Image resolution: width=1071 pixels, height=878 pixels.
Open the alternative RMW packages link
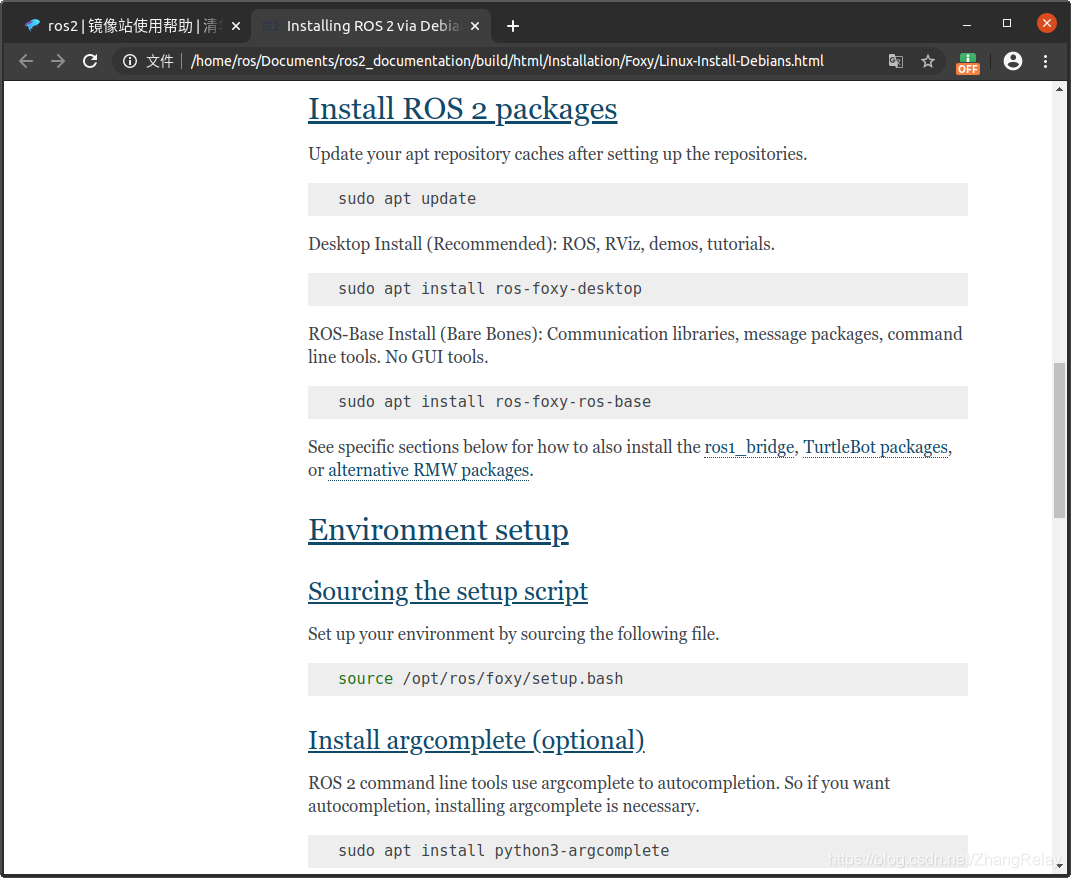[x=428, y=470]
